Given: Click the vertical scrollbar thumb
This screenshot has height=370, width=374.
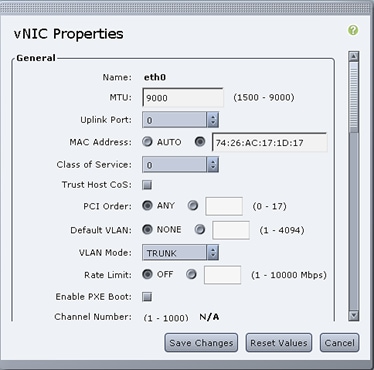Looking at the screenshot, I should pos(353,97).
